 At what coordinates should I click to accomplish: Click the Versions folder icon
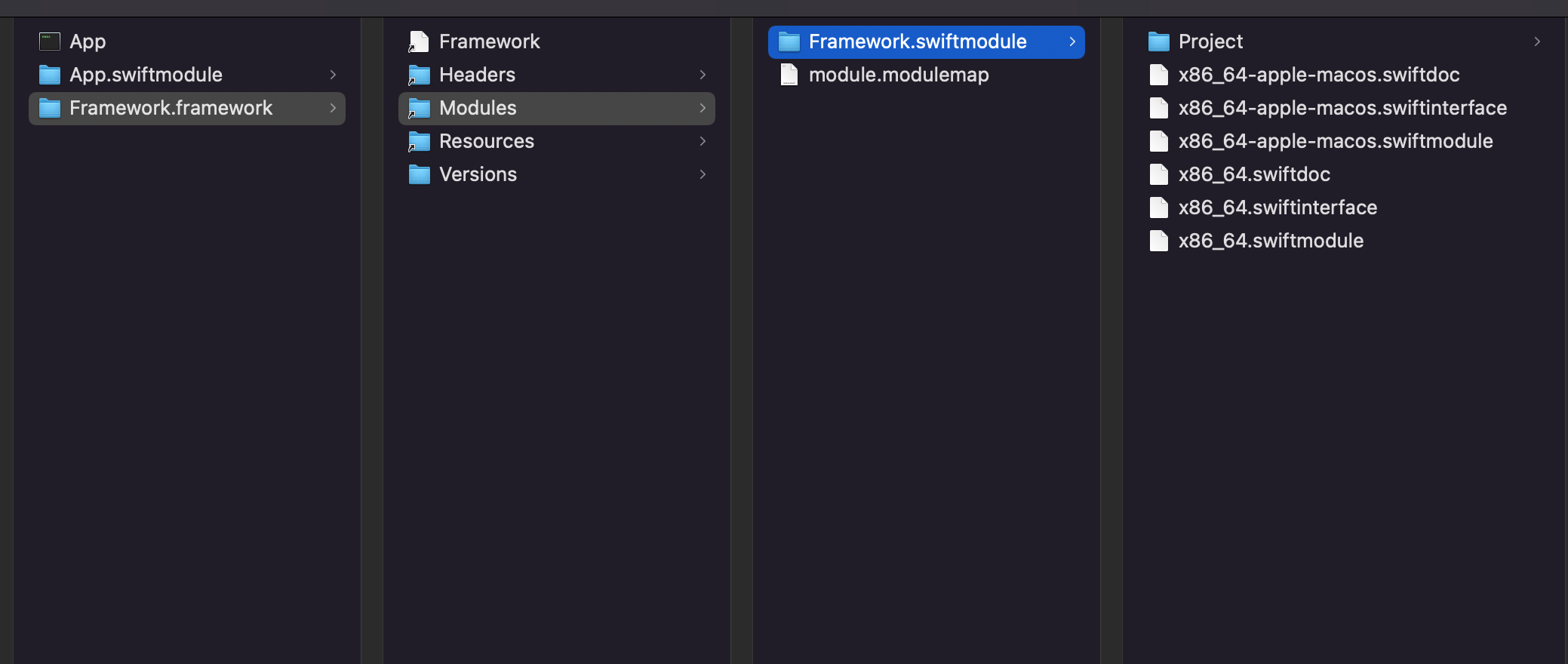[x=420, y=174]
